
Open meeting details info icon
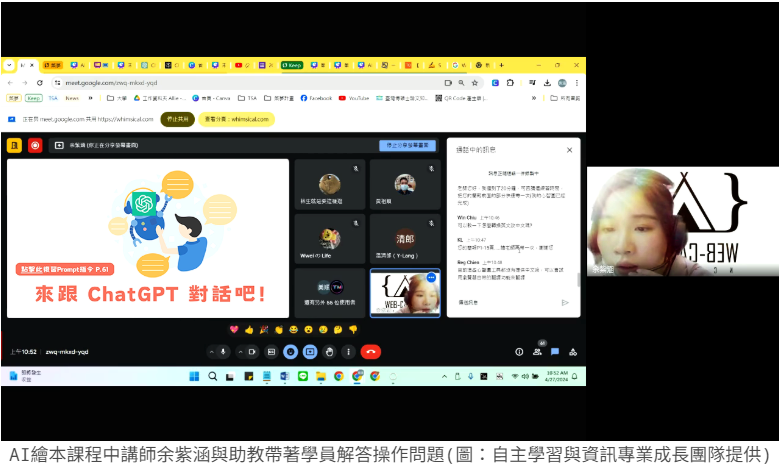(519, 352)
